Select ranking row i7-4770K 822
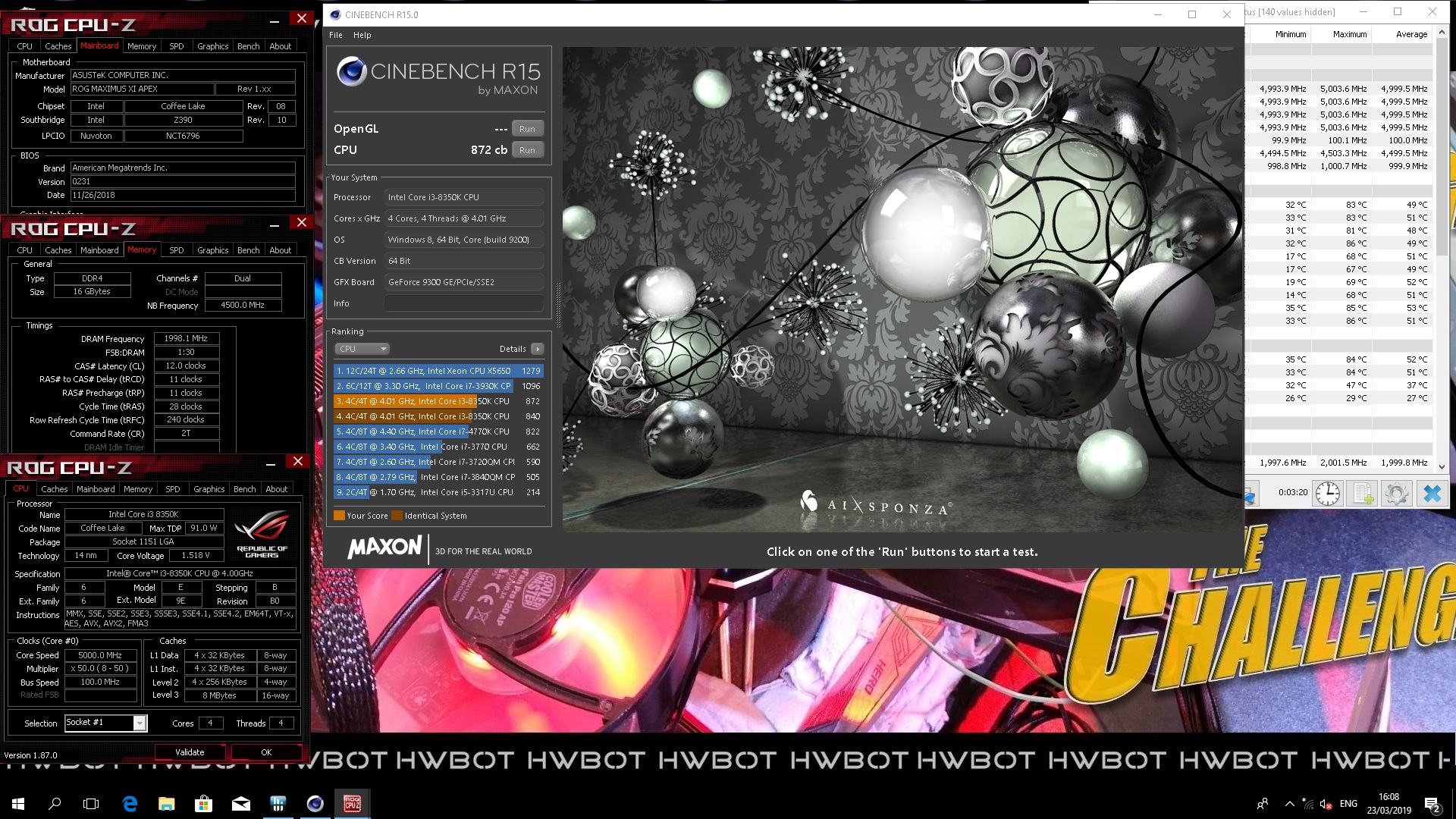This screenshot has height=819, width=1456. point(438,431)
